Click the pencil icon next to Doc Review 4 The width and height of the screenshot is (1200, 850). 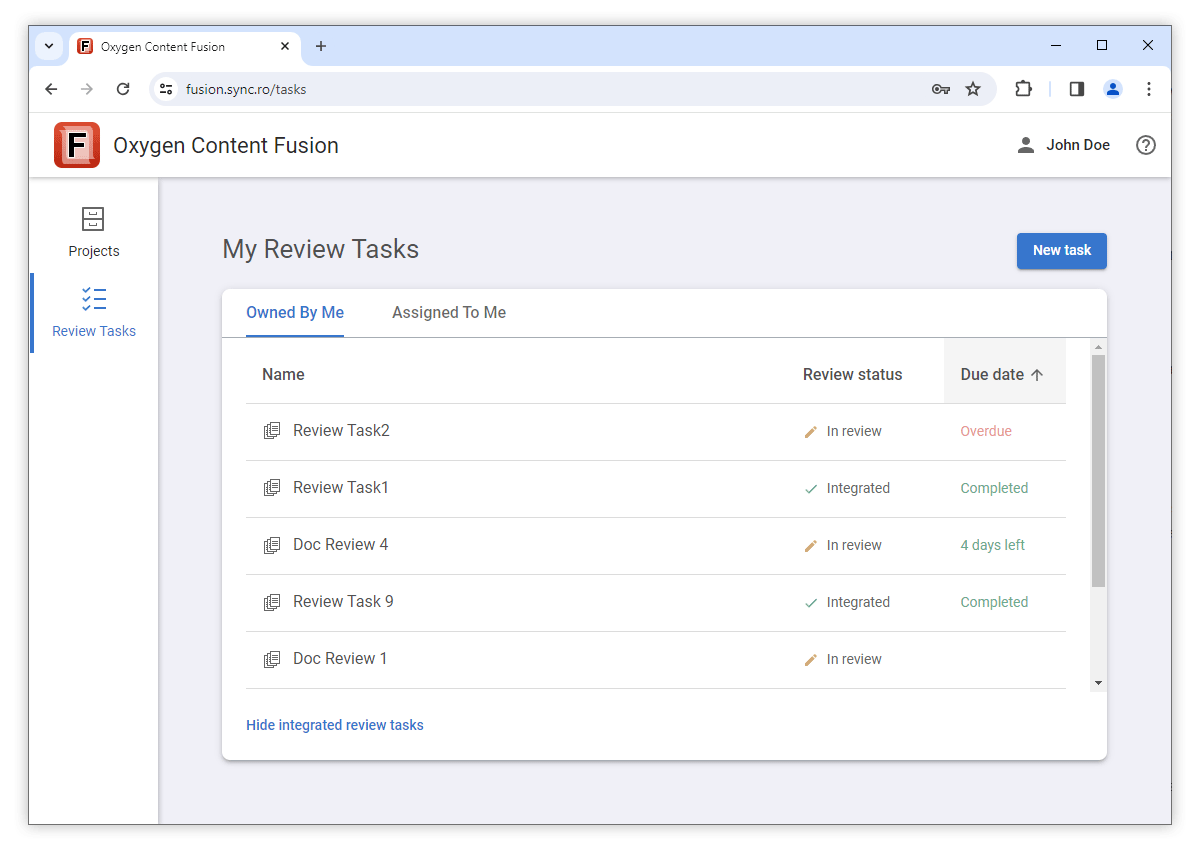click(810, 545)
